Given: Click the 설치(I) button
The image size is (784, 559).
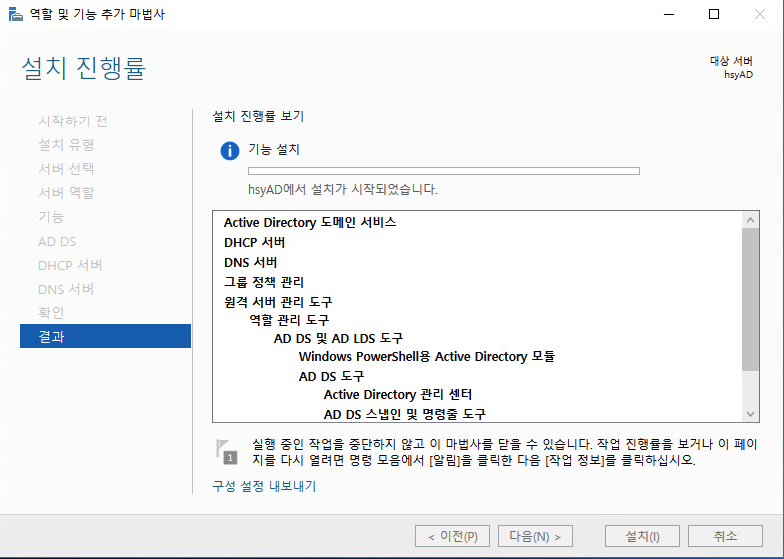Looking at the screenshot, I should (642, 536).
